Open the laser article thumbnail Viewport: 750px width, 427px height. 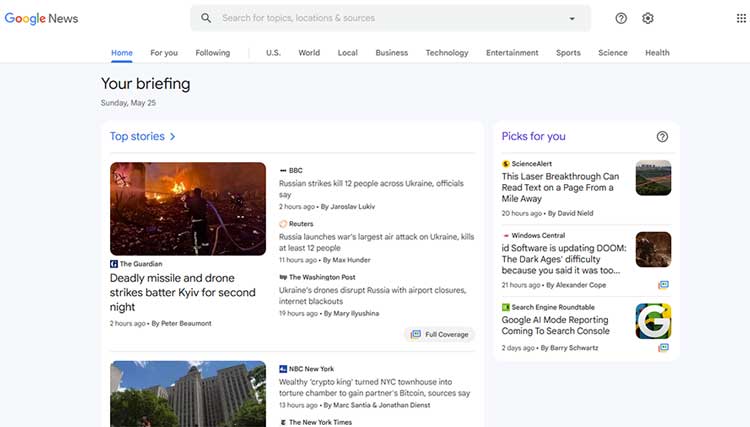[653, 177]
